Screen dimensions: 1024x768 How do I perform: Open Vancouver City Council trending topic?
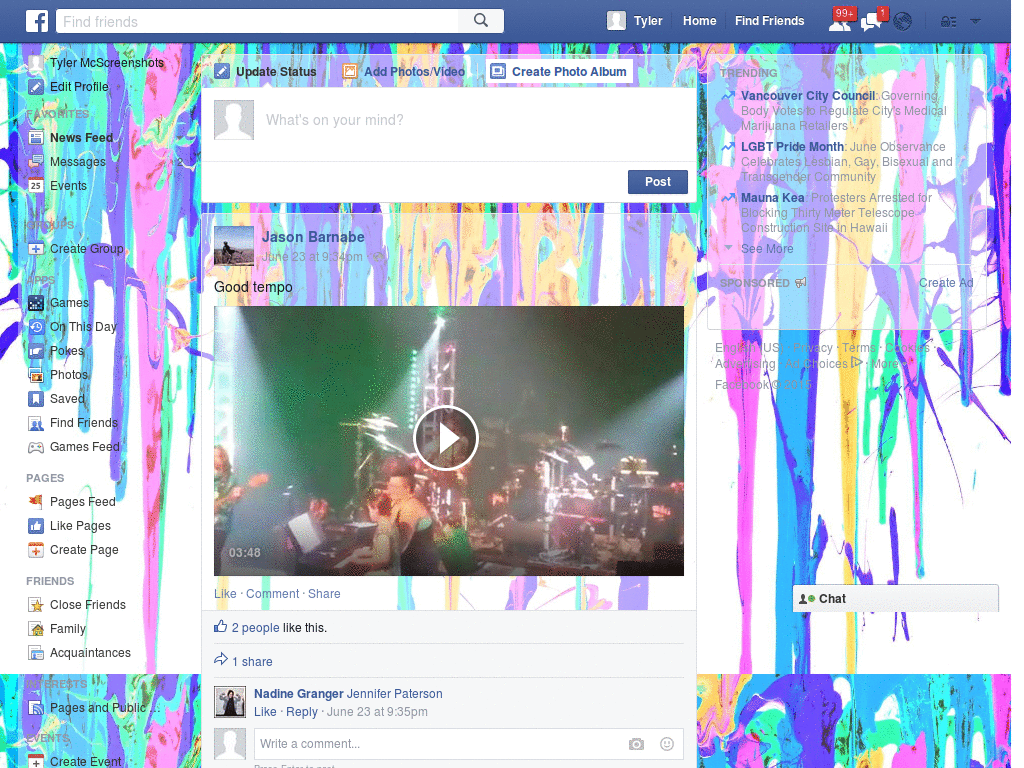(808, 96)
